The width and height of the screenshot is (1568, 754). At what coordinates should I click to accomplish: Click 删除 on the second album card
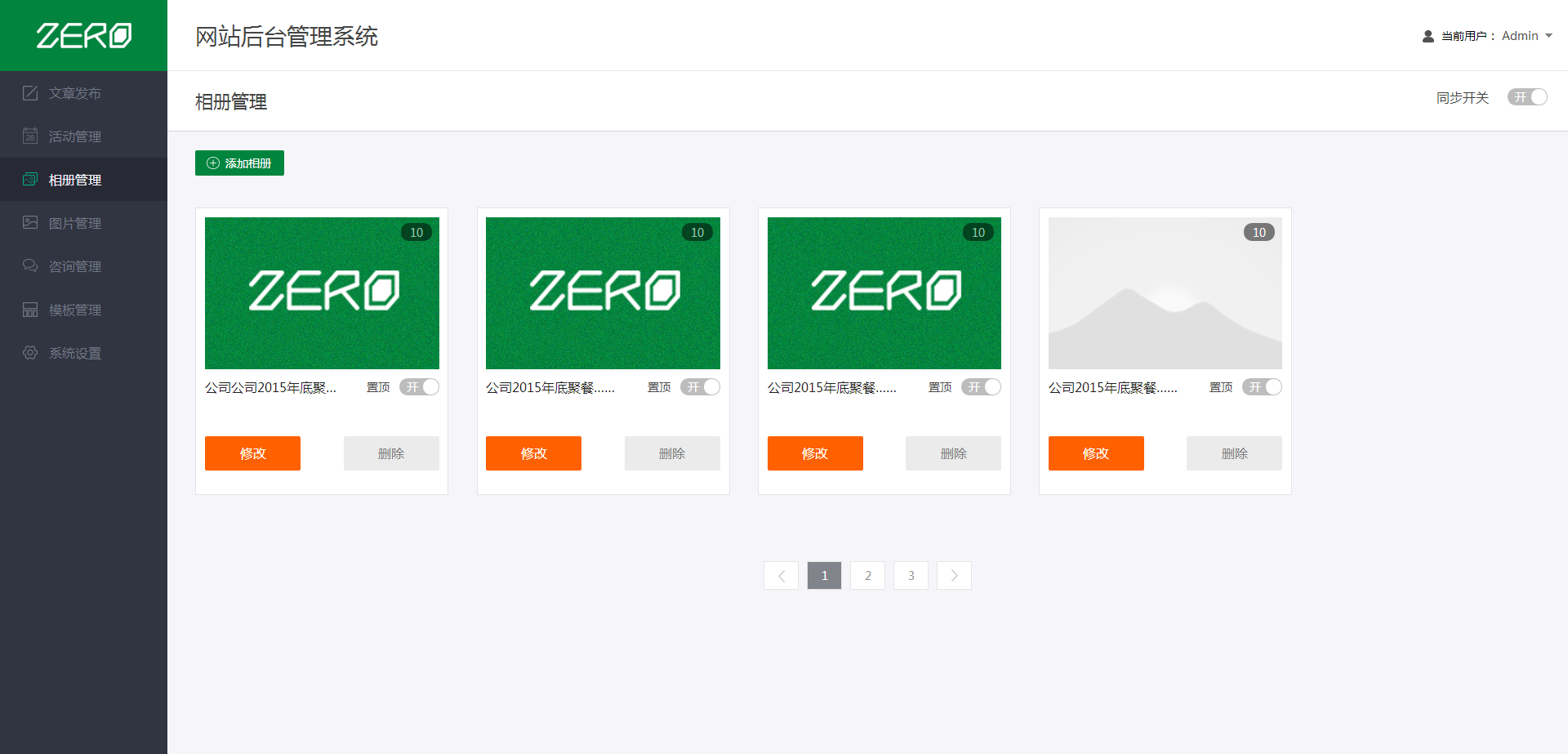click(x=672, y=453)
